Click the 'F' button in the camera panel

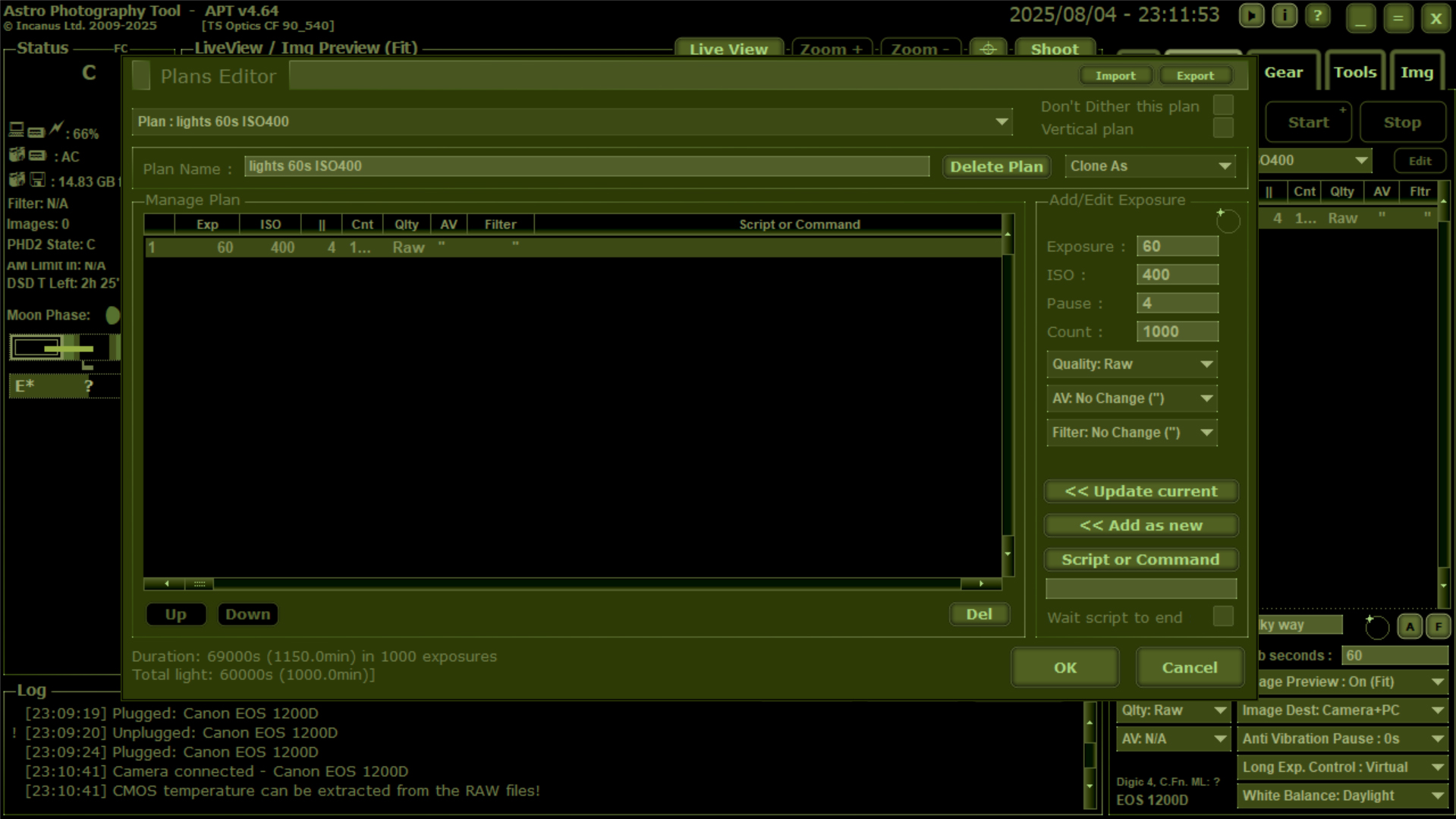coord(1438,627)
